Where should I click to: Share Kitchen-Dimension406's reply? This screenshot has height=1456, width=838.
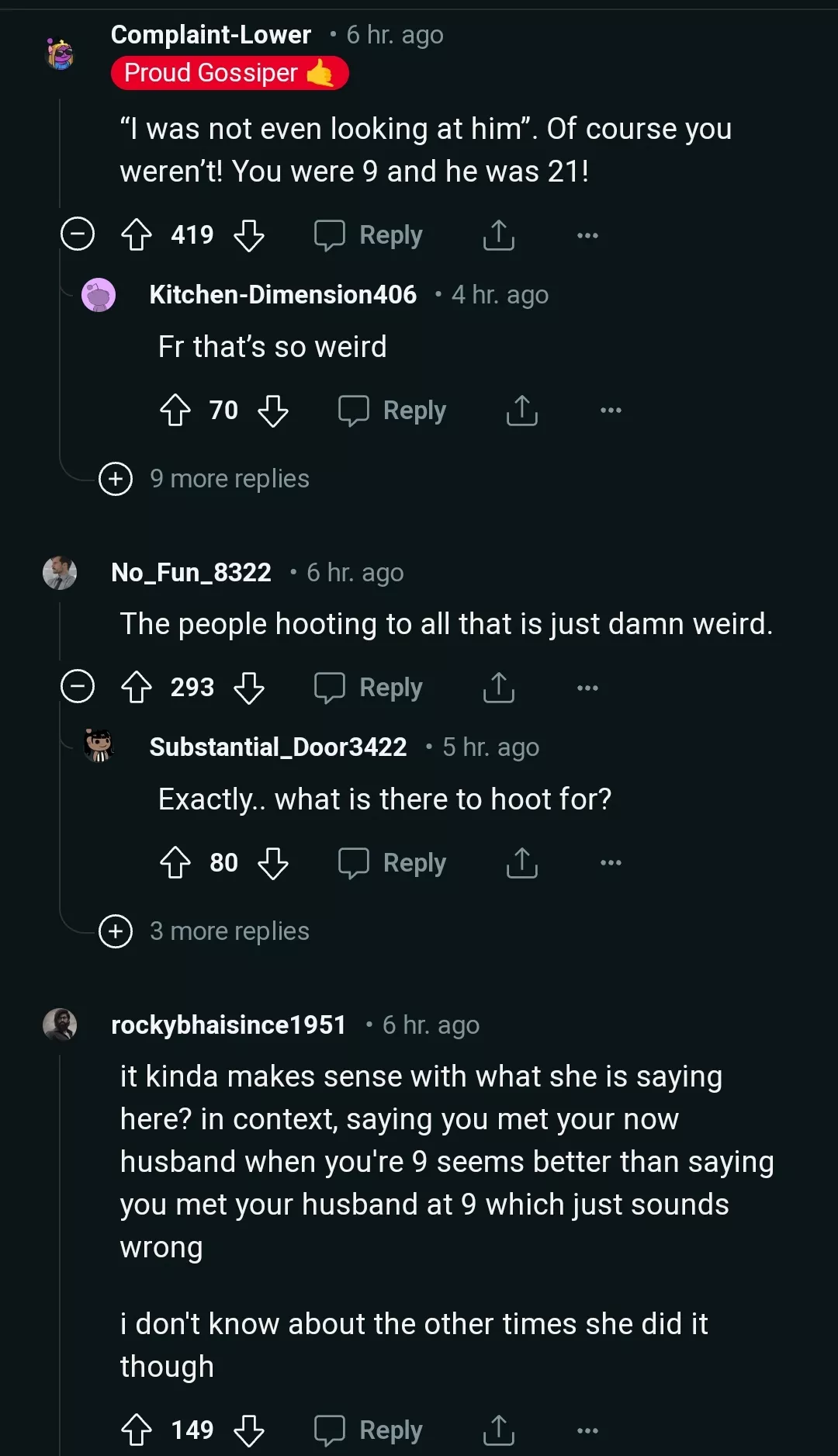(x=521, y=411)
